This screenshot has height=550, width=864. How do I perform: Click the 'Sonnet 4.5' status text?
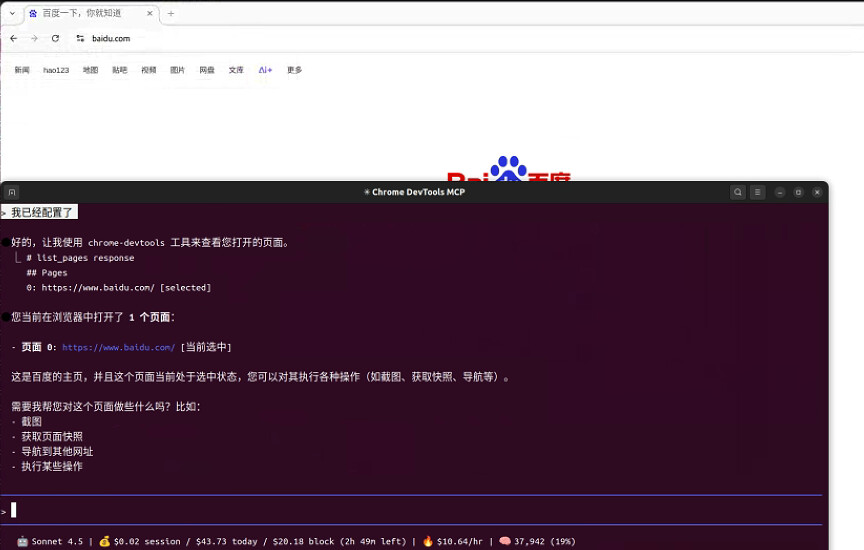coord(57,542)
